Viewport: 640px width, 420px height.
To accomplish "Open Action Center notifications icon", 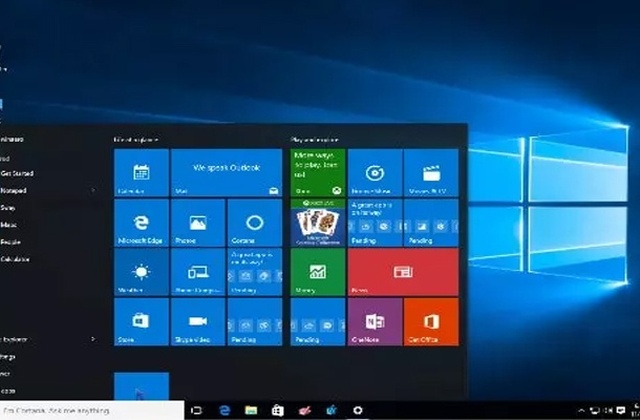I will 621,410.
